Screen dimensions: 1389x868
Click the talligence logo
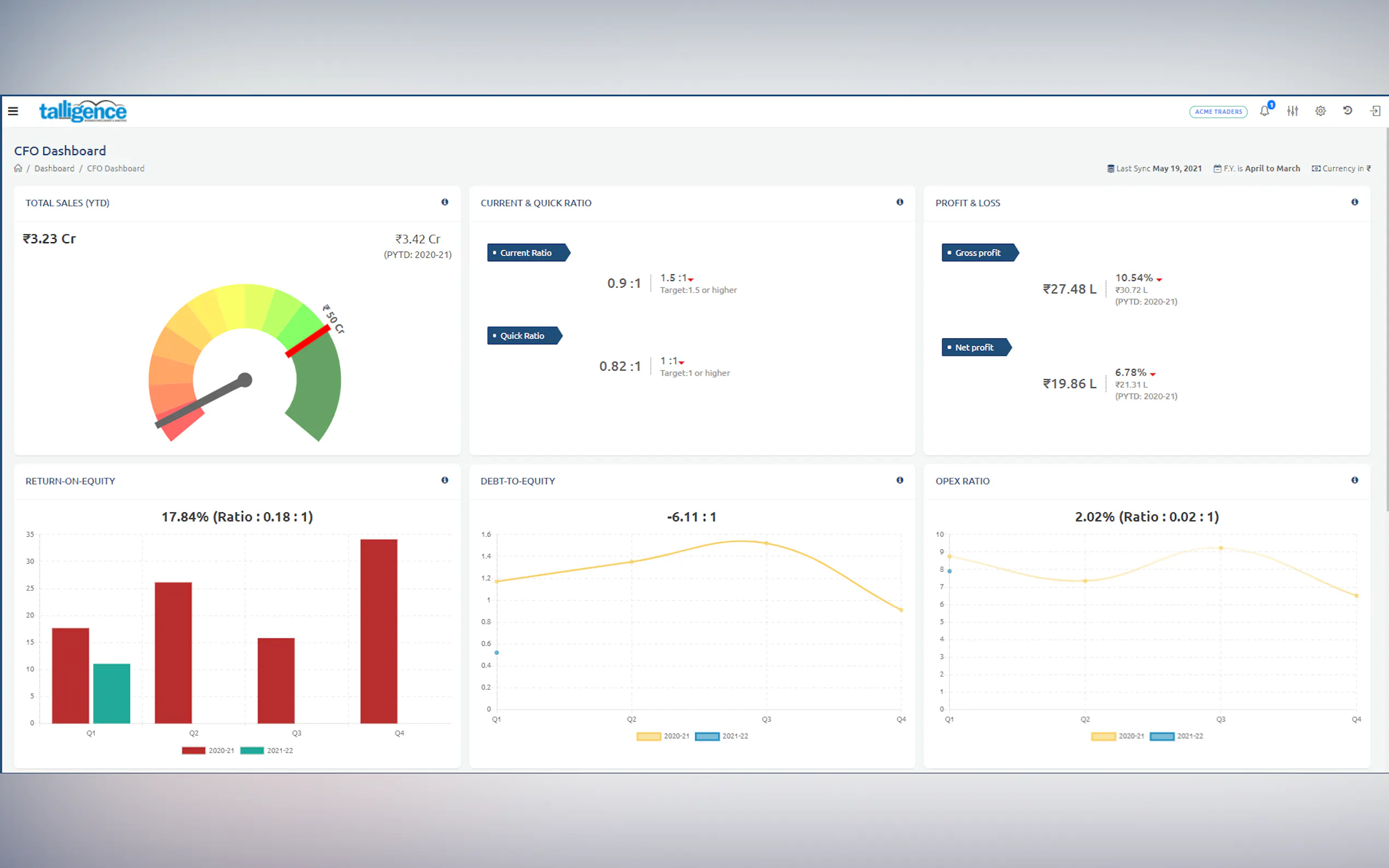point(83,112)
